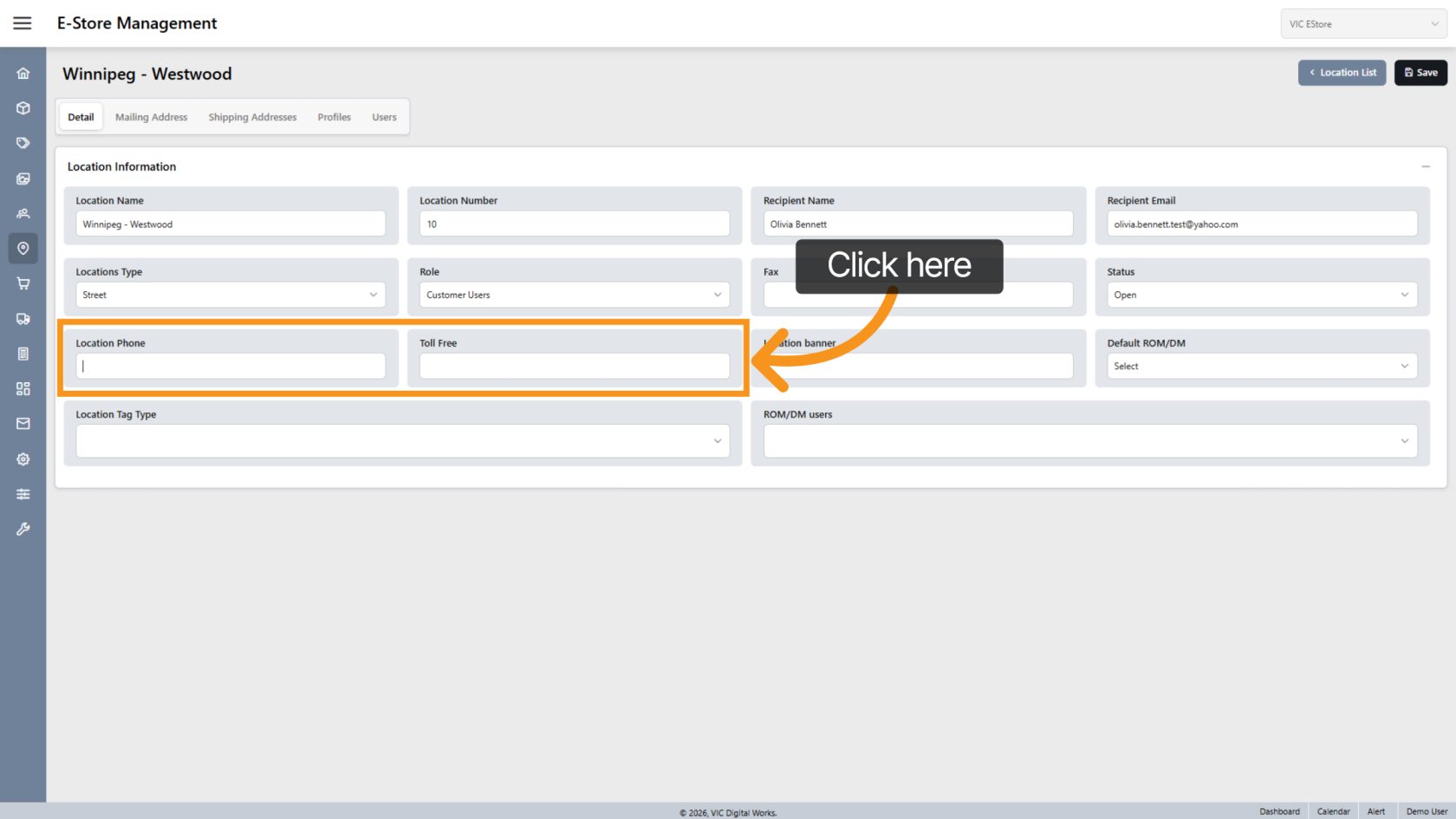Click the delivery truck sidebar icon

click(x=23, y=319)
